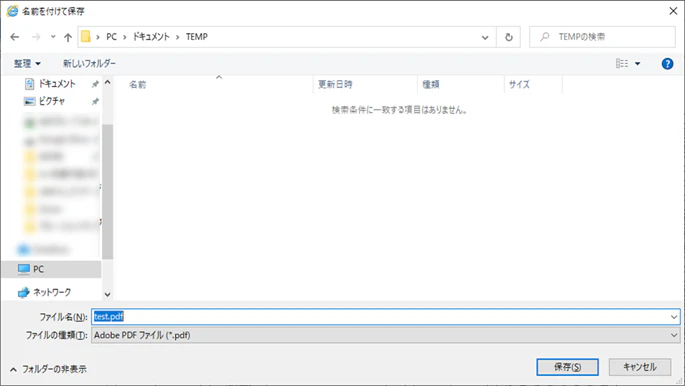Go up one folder level
685x386 pixels.
[x=68, y=38]
